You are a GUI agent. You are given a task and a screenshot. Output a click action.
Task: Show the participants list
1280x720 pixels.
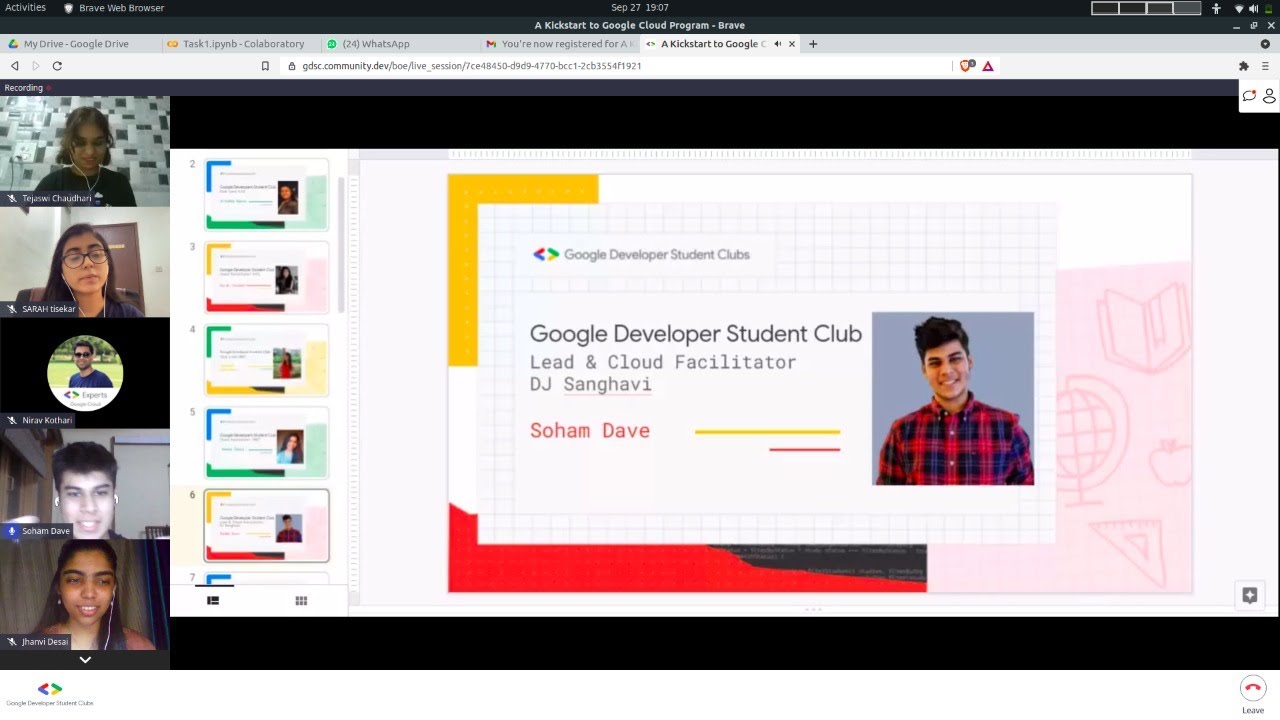(x=1269, y=96)
